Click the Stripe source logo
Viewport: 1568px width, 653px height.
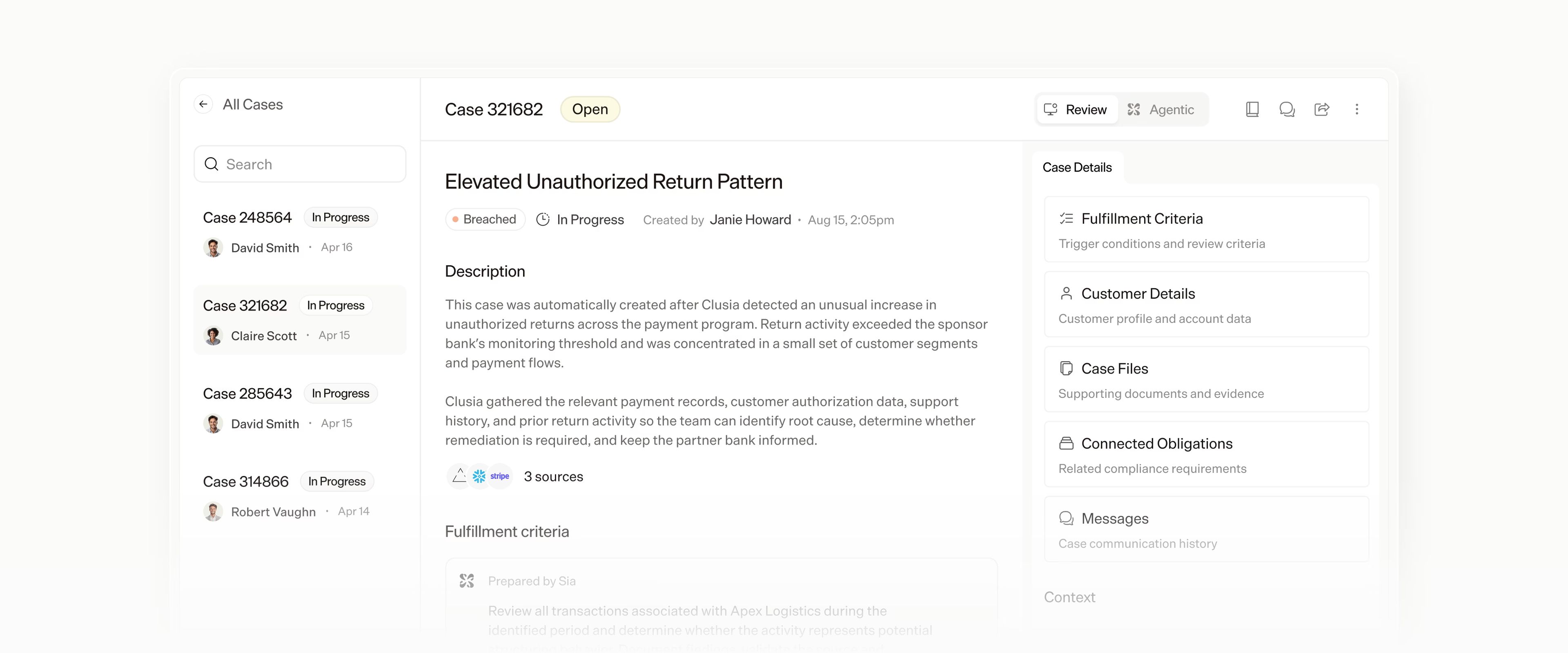tap(500, 476)
